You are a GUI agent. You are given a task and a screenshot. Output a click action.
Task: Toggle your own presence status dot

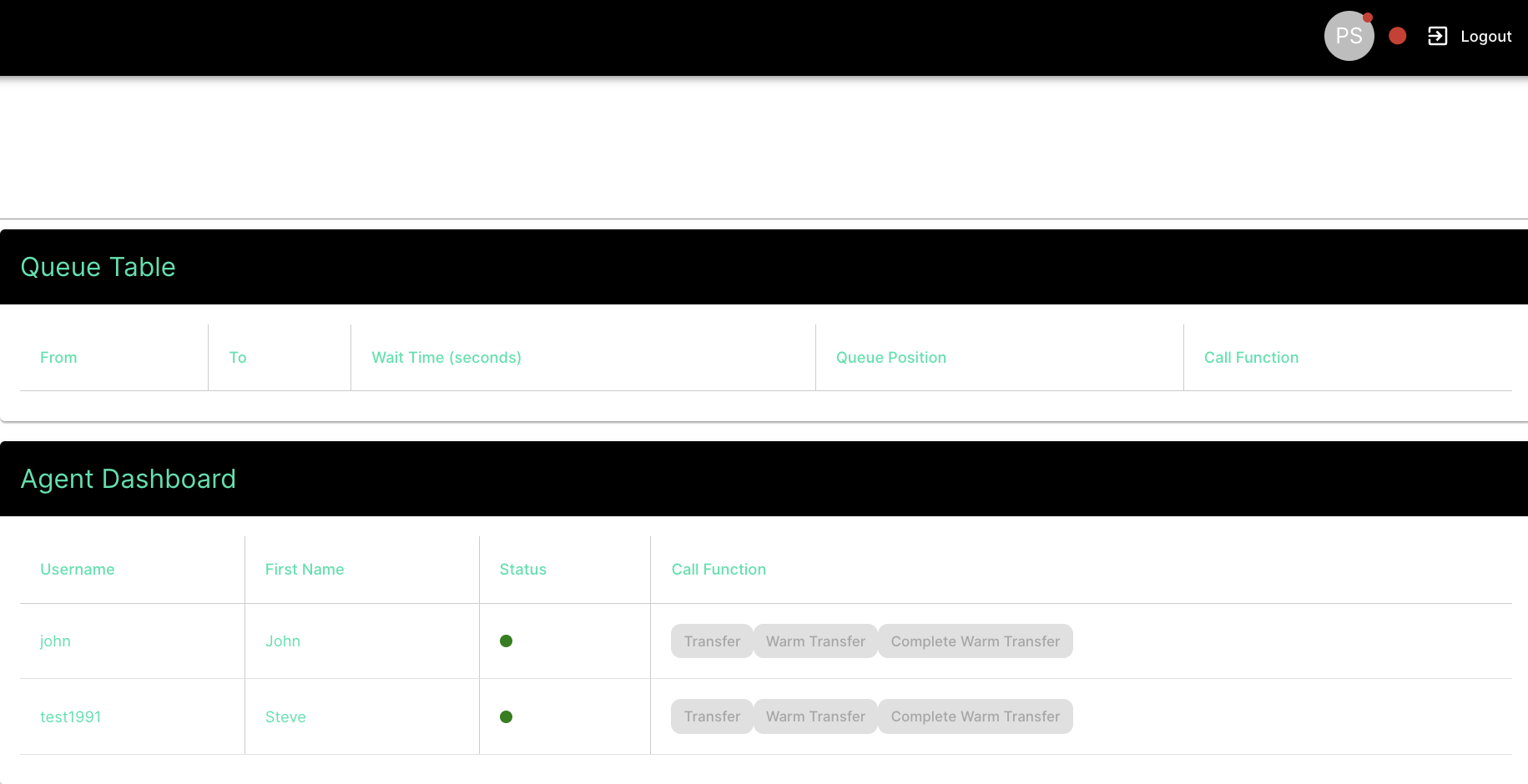click(x=1398, y=36)
